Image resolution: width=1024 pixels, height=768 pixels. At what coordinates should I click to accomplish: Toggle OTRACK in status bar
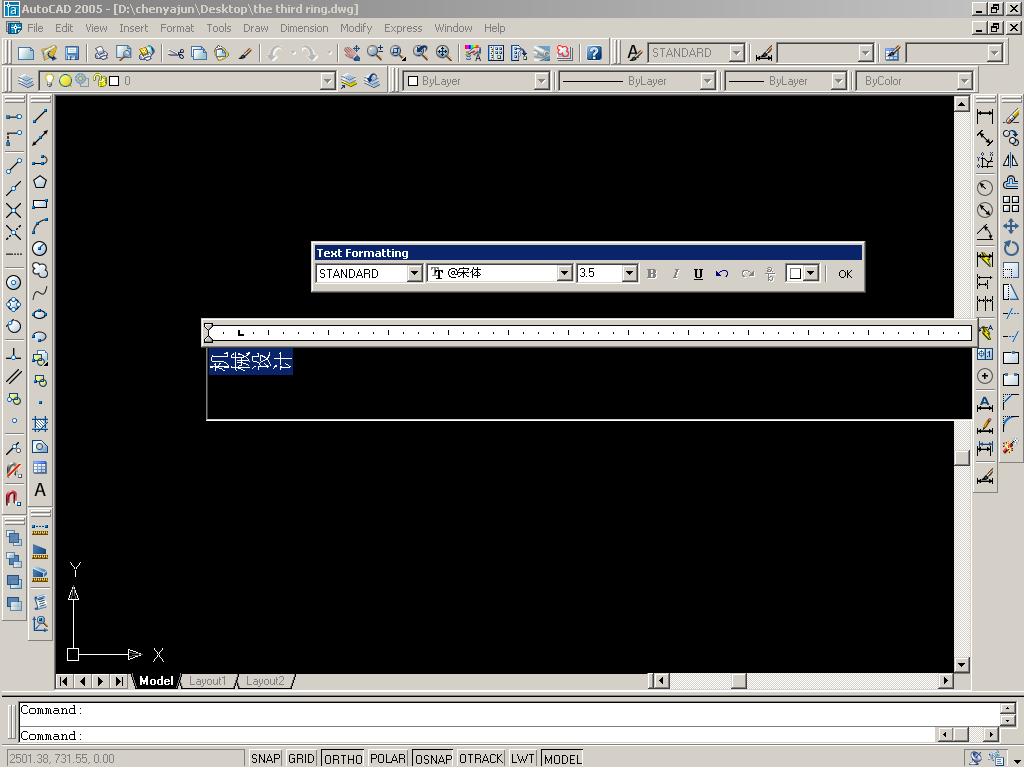click(481, 759)
